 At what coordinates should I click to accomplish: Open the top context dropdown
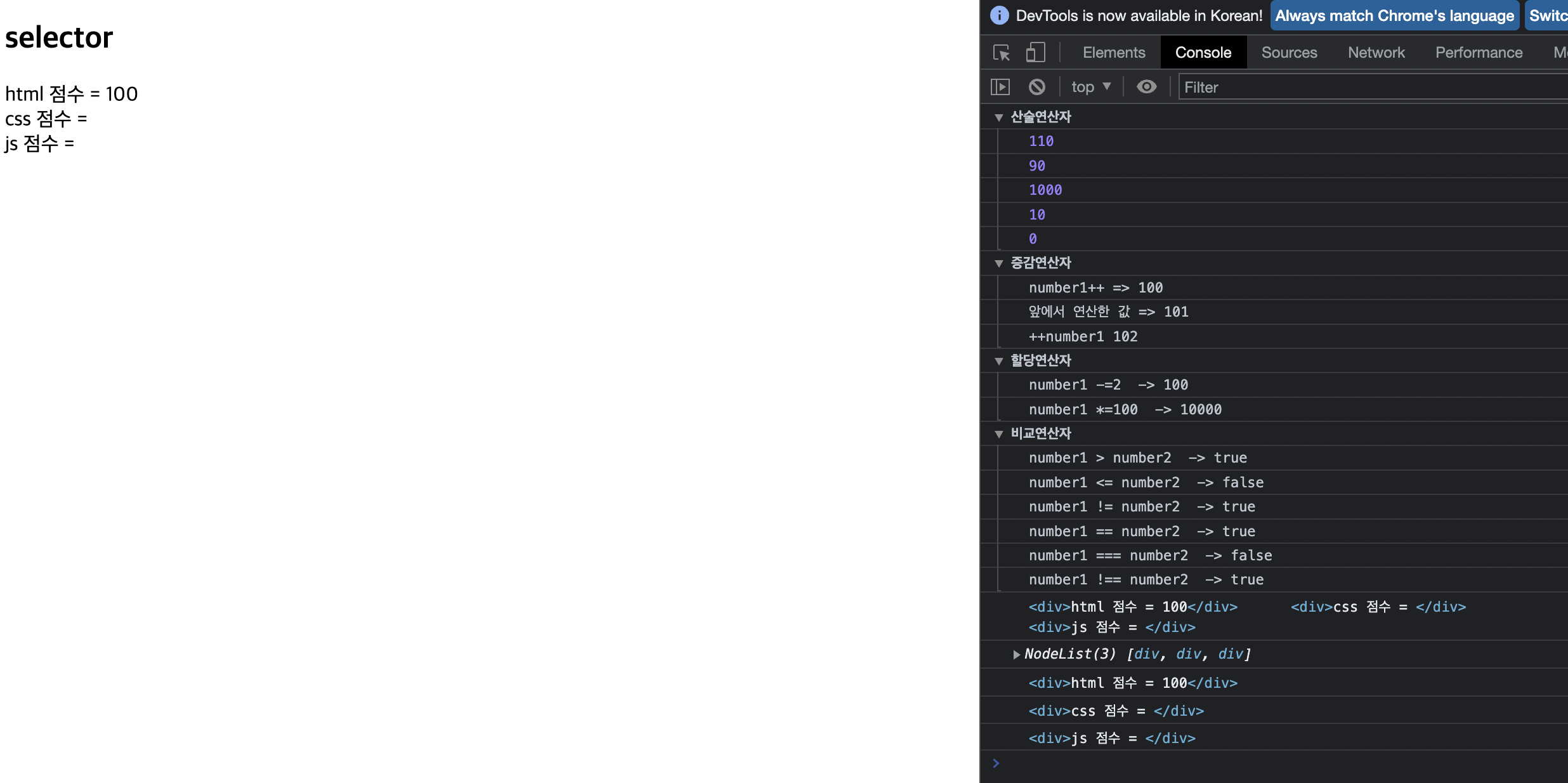1090,87
